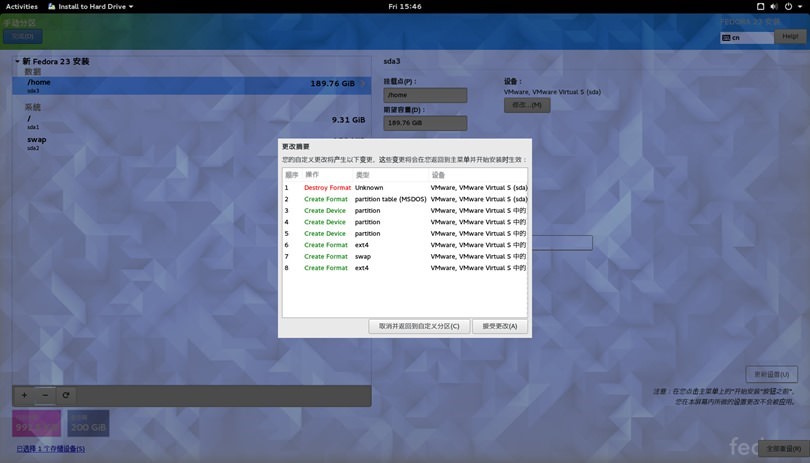Click the reload storage configuration icon
The height and width of the screenshot is (463, 810).
(66, 395)
